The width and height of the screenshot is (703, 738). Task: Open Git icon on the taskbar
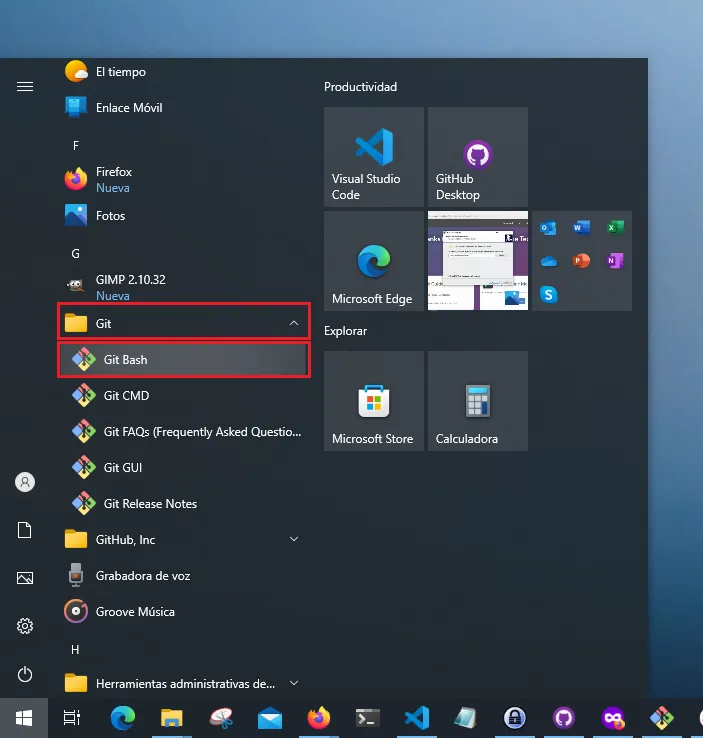pos(662,718)
